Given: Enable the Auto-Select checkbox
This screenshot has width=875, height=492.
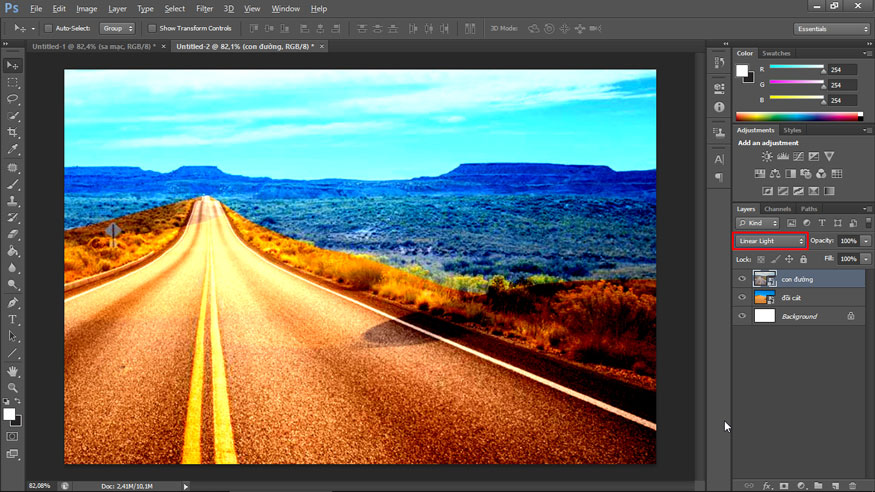Looking at the screenshot, I should coord(50,29).
